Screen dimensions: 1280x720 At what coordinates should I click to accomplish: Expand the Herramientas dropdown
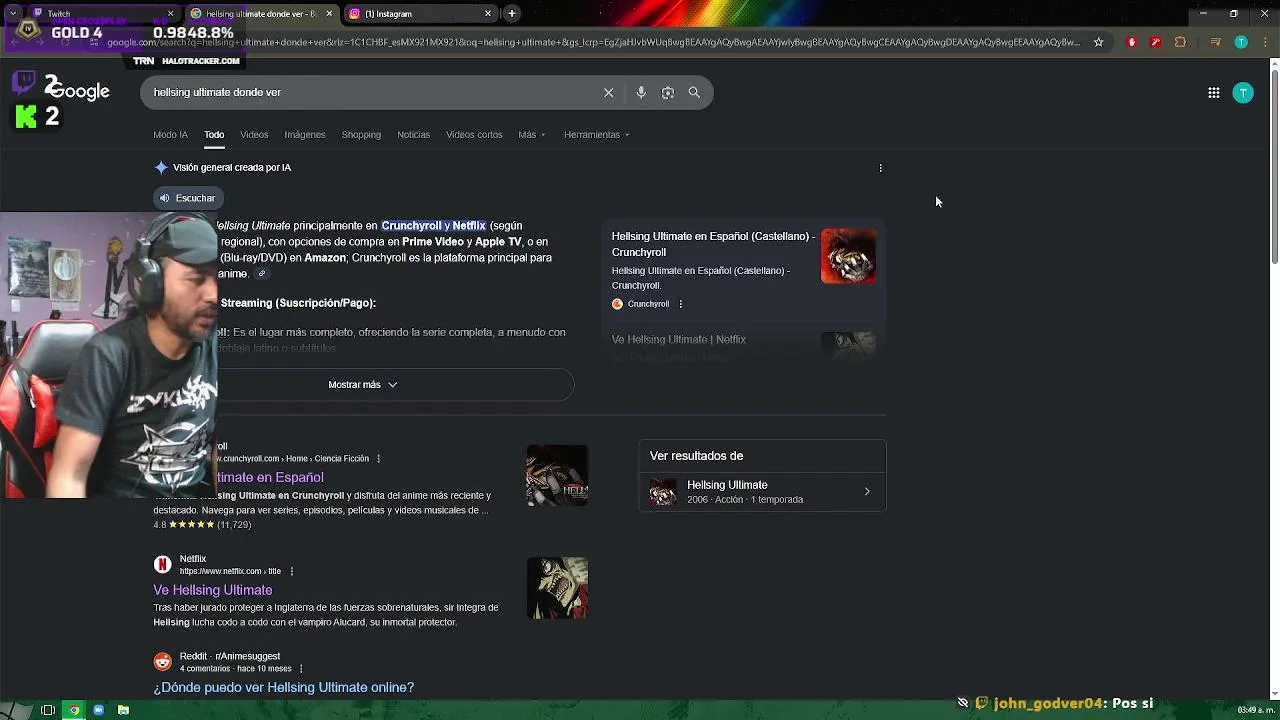click(596, 134)
